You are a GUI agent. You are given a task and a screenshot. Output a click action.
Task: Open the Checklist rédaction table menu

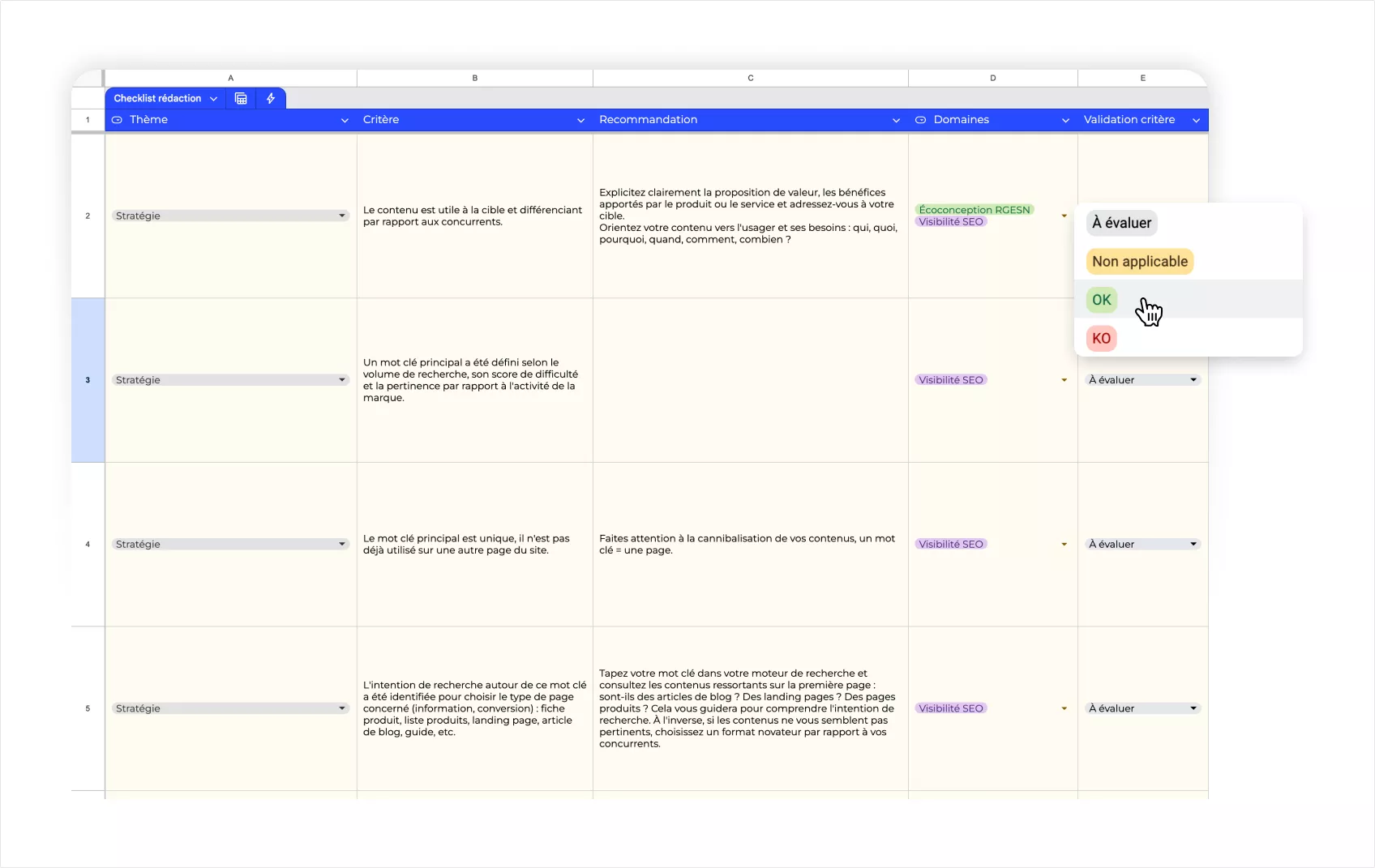point(213,99)
